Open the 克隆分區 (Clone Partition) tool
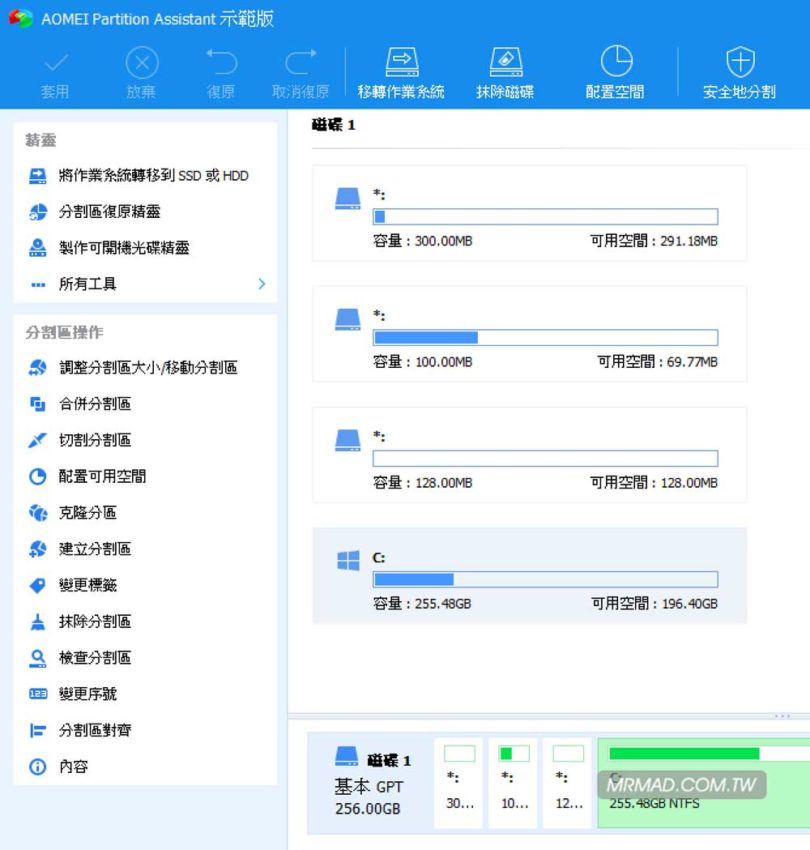The height and width of the screenshot is (850, 810). pos(78,512)
